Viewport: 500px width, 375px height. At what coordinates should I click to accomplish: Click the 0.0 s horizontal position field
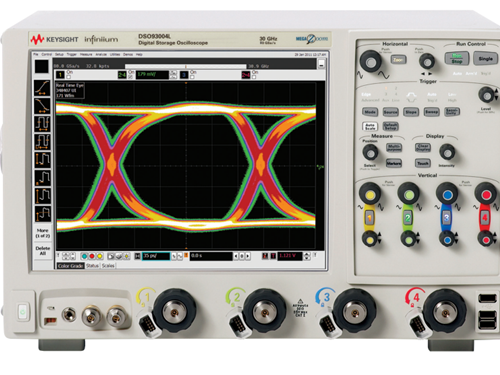211,256
